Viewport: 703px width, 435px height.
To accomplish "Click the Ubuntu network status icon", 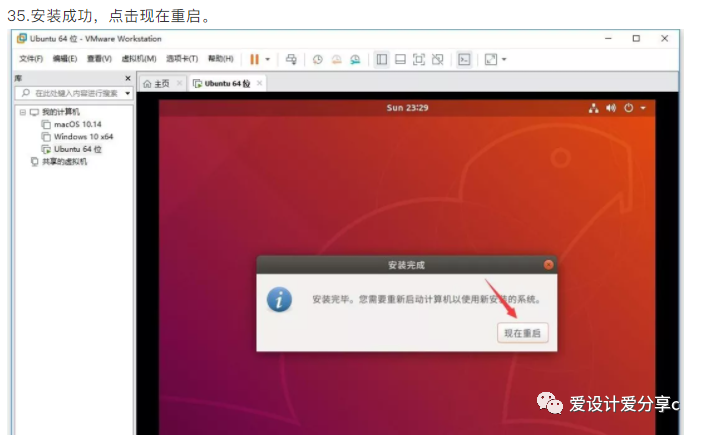I will pyautogui.click(x=594, y=108).
